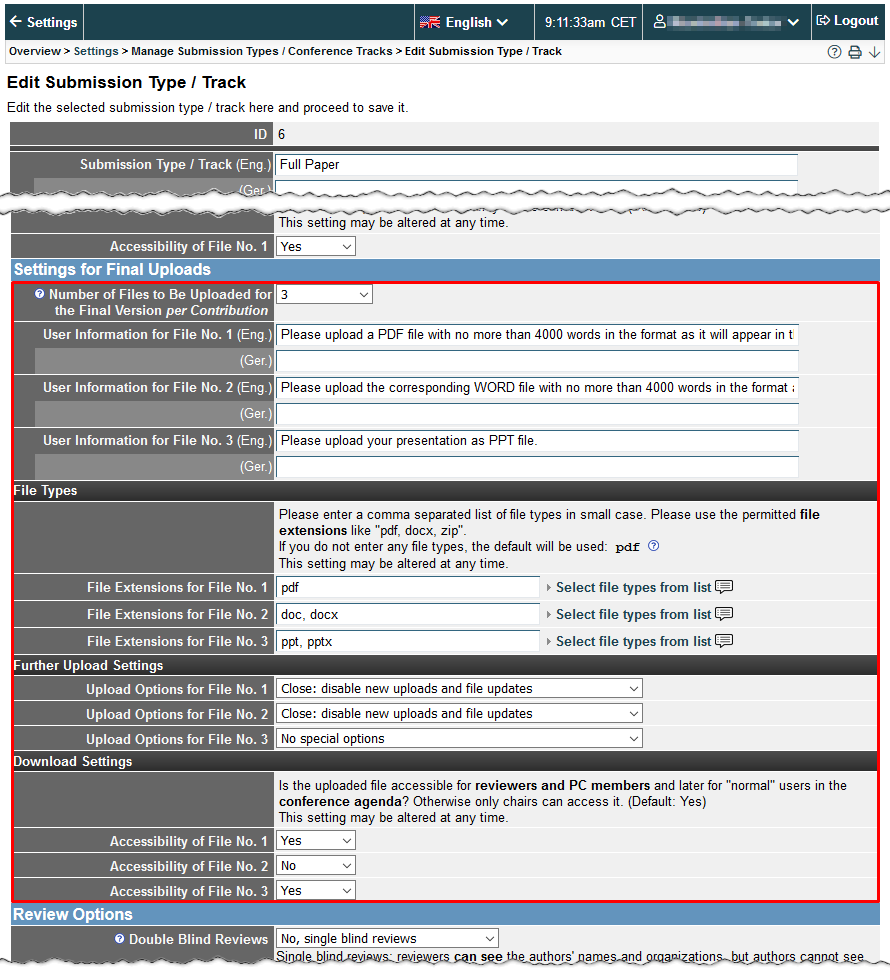Click User Information for File No. 1 English field

coord(537,335)
